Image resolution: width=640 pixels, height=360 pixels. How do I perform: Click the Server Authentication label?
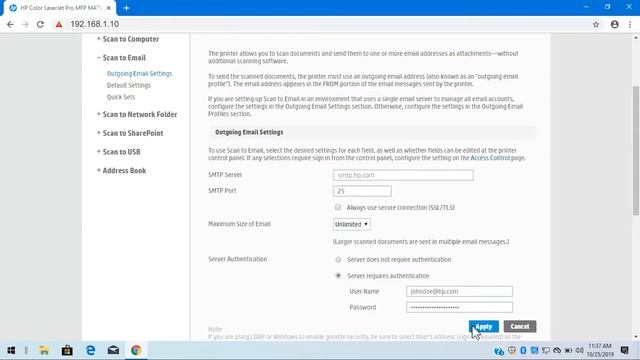[238, 259]
